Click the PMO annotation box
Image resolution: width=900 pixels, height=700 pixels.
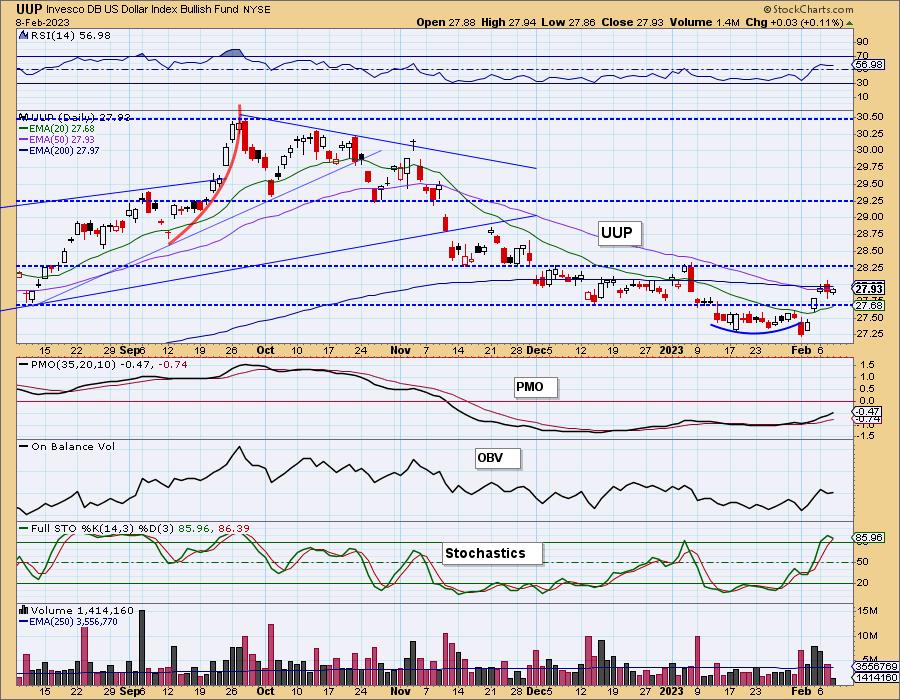pyautogui.click(x=536, y=387)
